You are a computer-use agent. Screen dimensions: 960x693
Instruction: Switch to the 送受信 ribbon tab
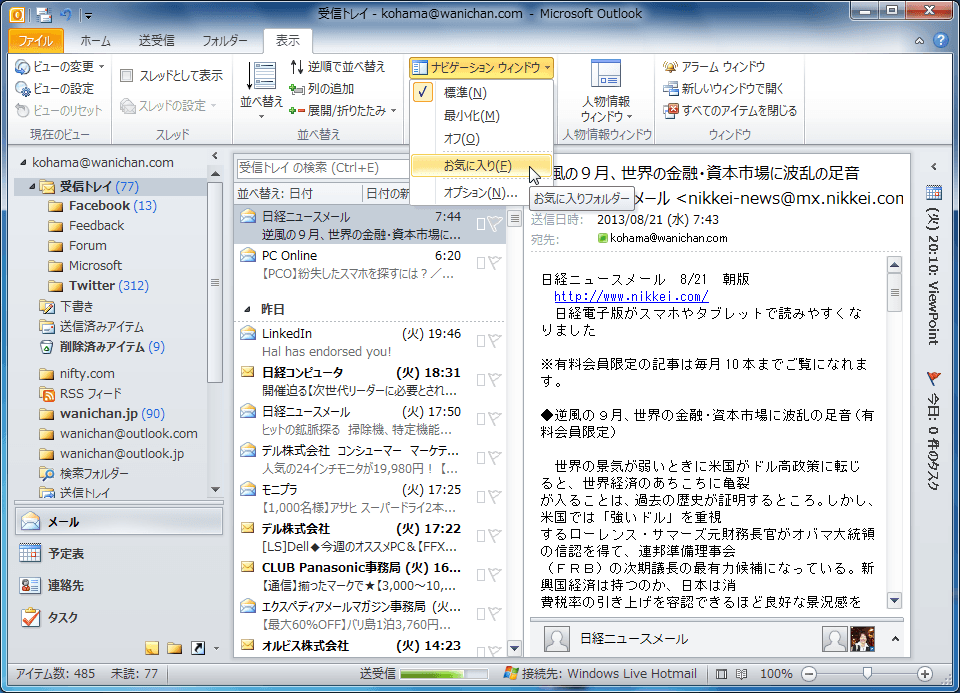(x=157, y=40)
